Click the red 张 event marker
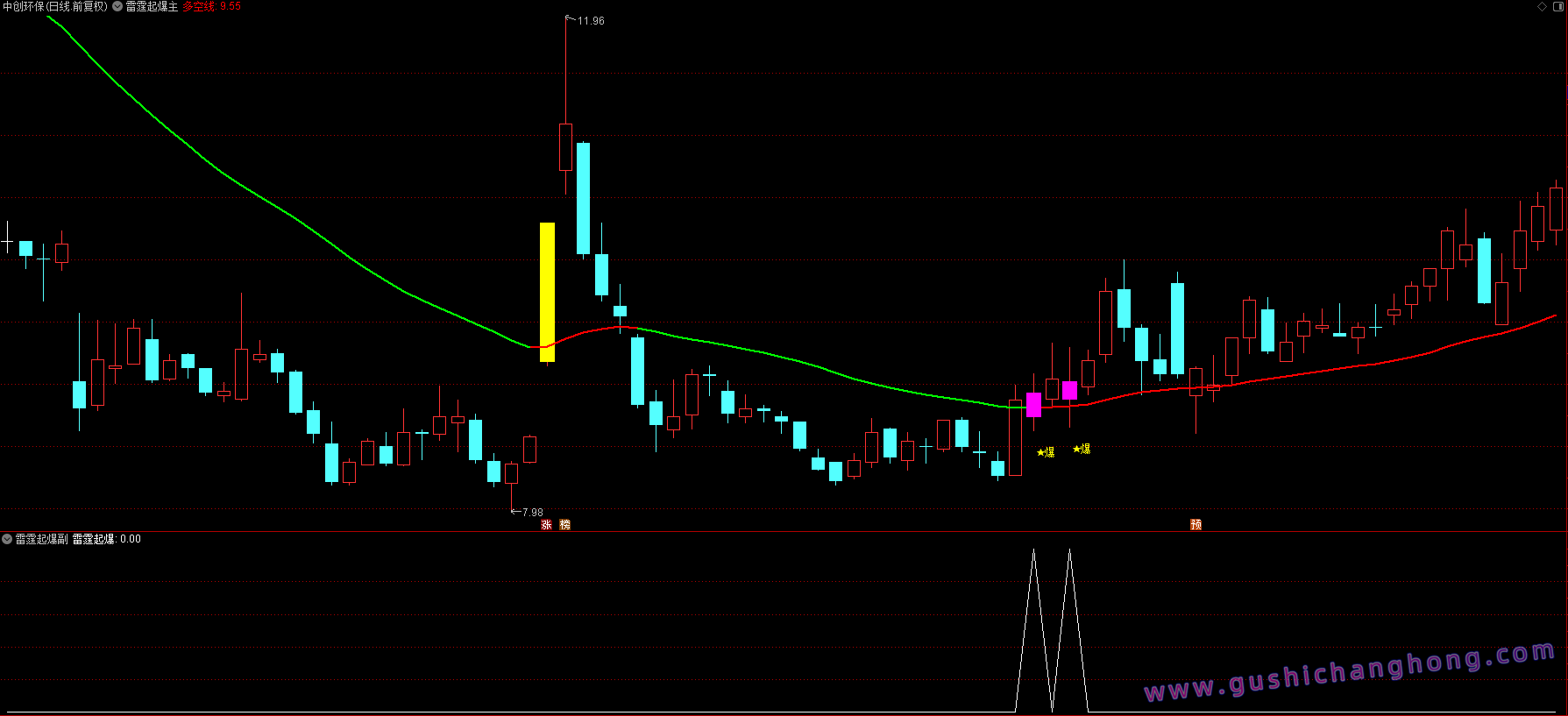 click(546, 525)
